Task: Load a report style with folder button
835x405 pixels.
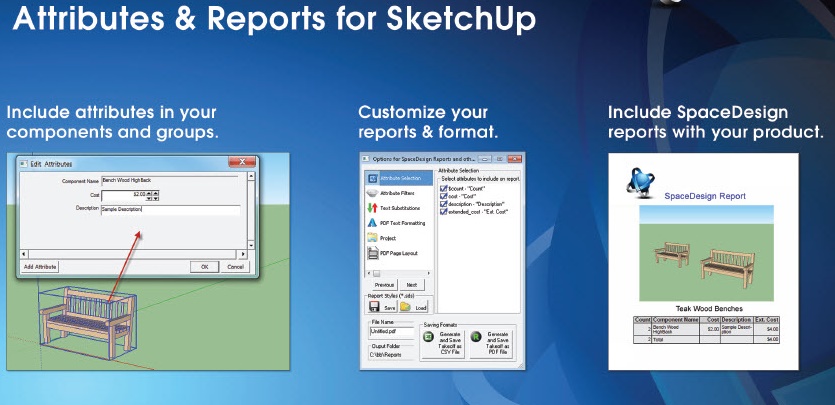Action: pos(414,307)
